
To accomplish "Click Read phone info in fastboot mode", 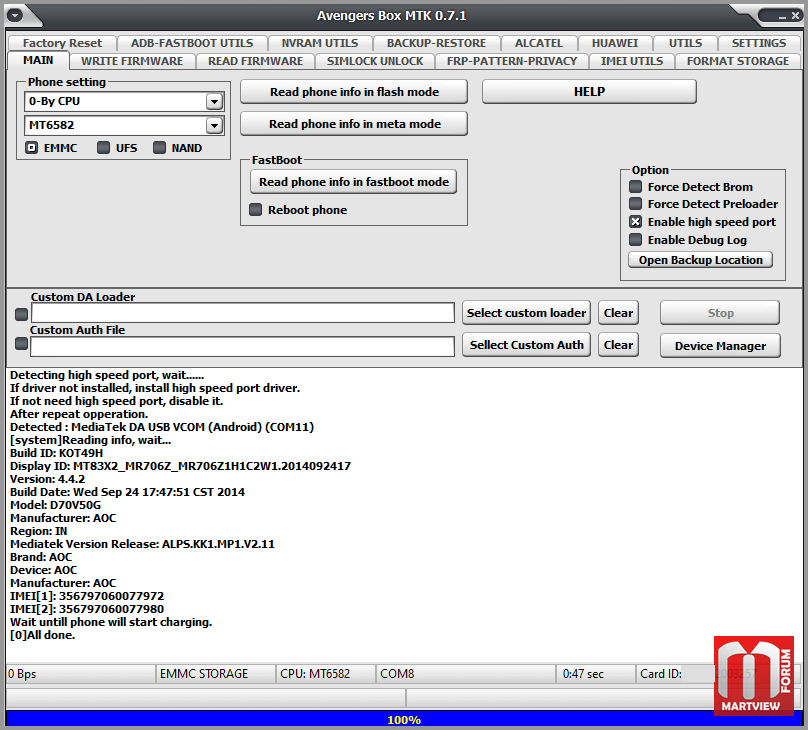I will pos(354,182).
